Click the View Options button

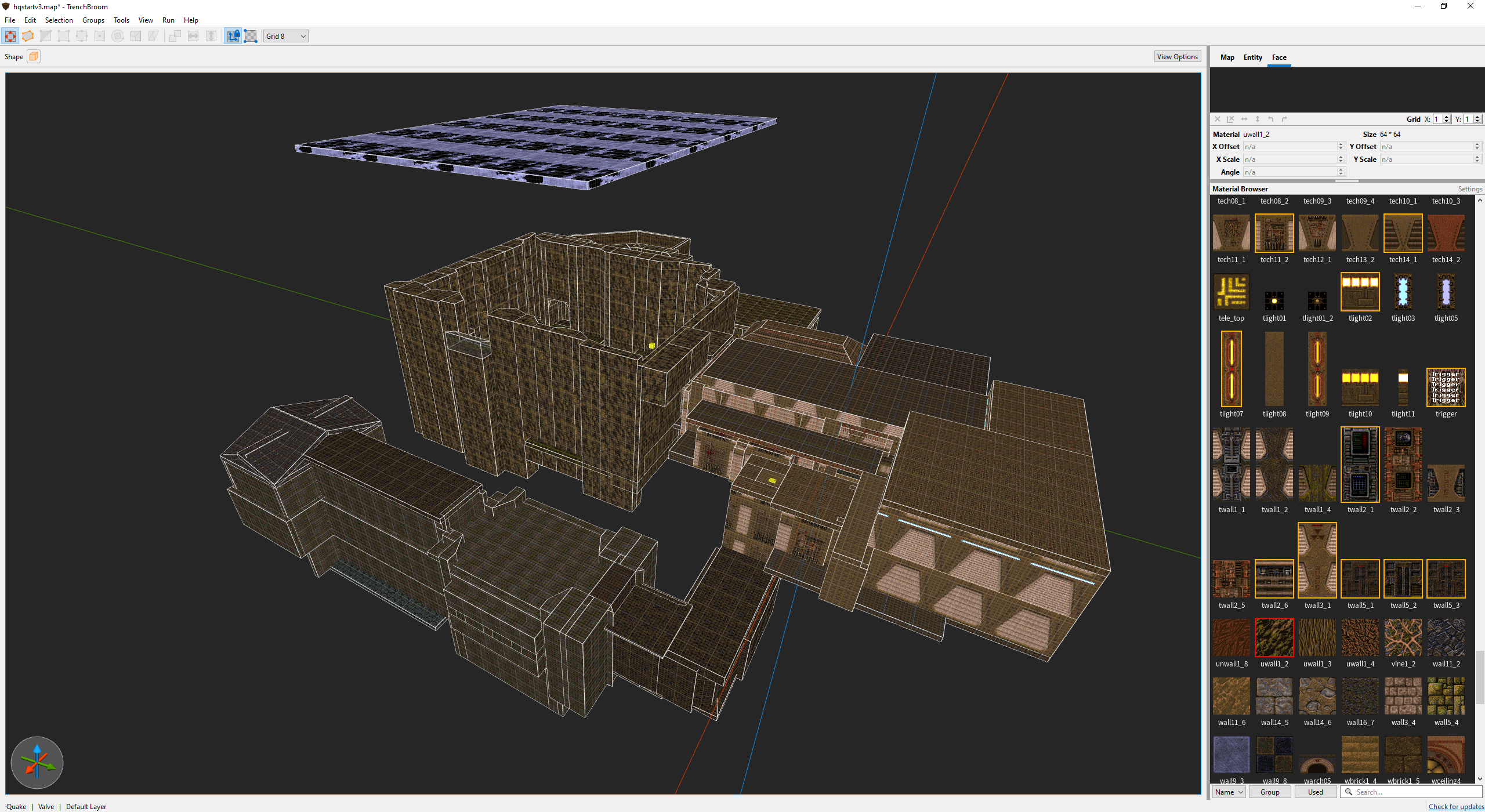tap(1176, 56)
